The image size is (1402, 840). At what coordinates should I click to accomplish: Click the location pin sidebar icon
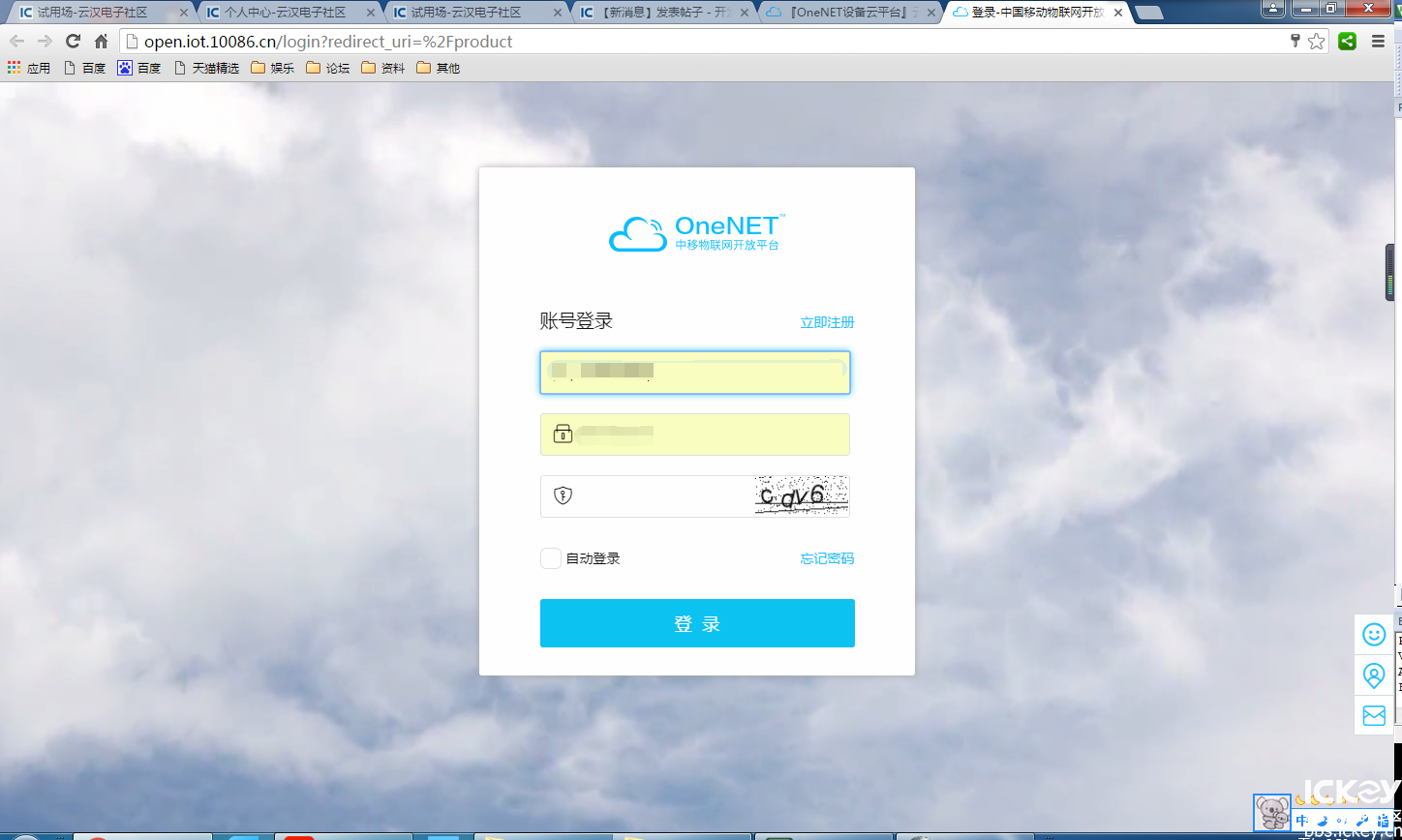[1373, 675]
